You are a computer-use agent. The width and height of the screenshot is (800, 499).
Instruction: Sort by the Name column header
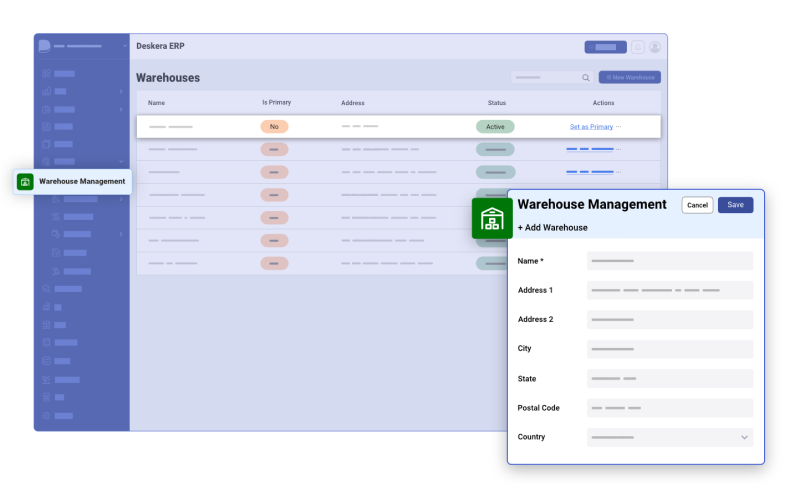coord(156,103)
